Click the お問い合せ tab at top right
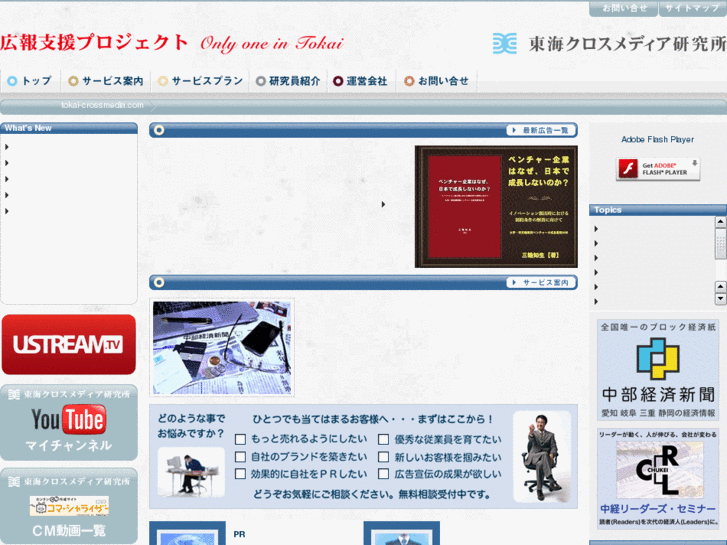Image resolution: width=727 pixels, height=545 pixels. click(x=624, y=8)
